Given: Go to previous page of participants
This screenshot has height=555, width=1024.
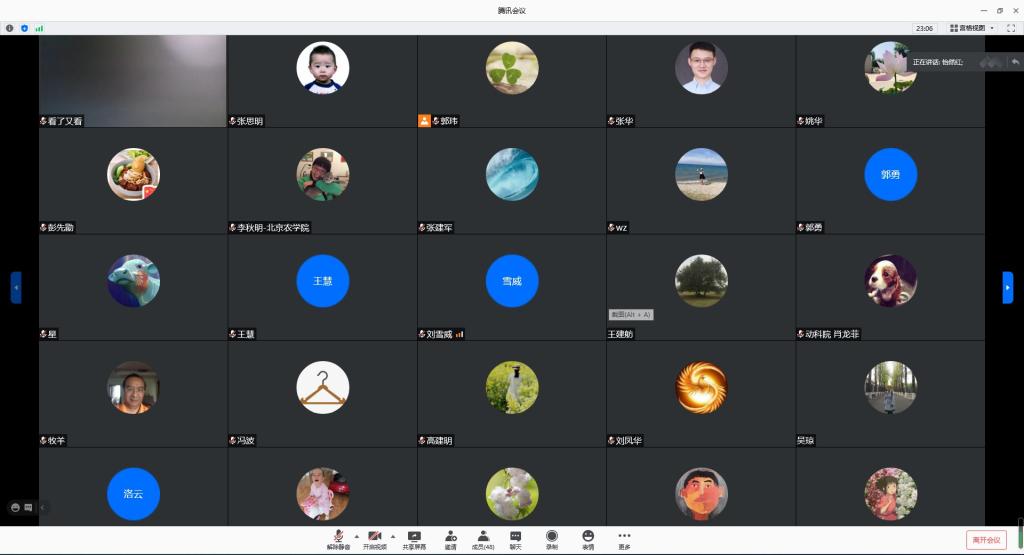Looking at the screenshot, I should (16, 287).
